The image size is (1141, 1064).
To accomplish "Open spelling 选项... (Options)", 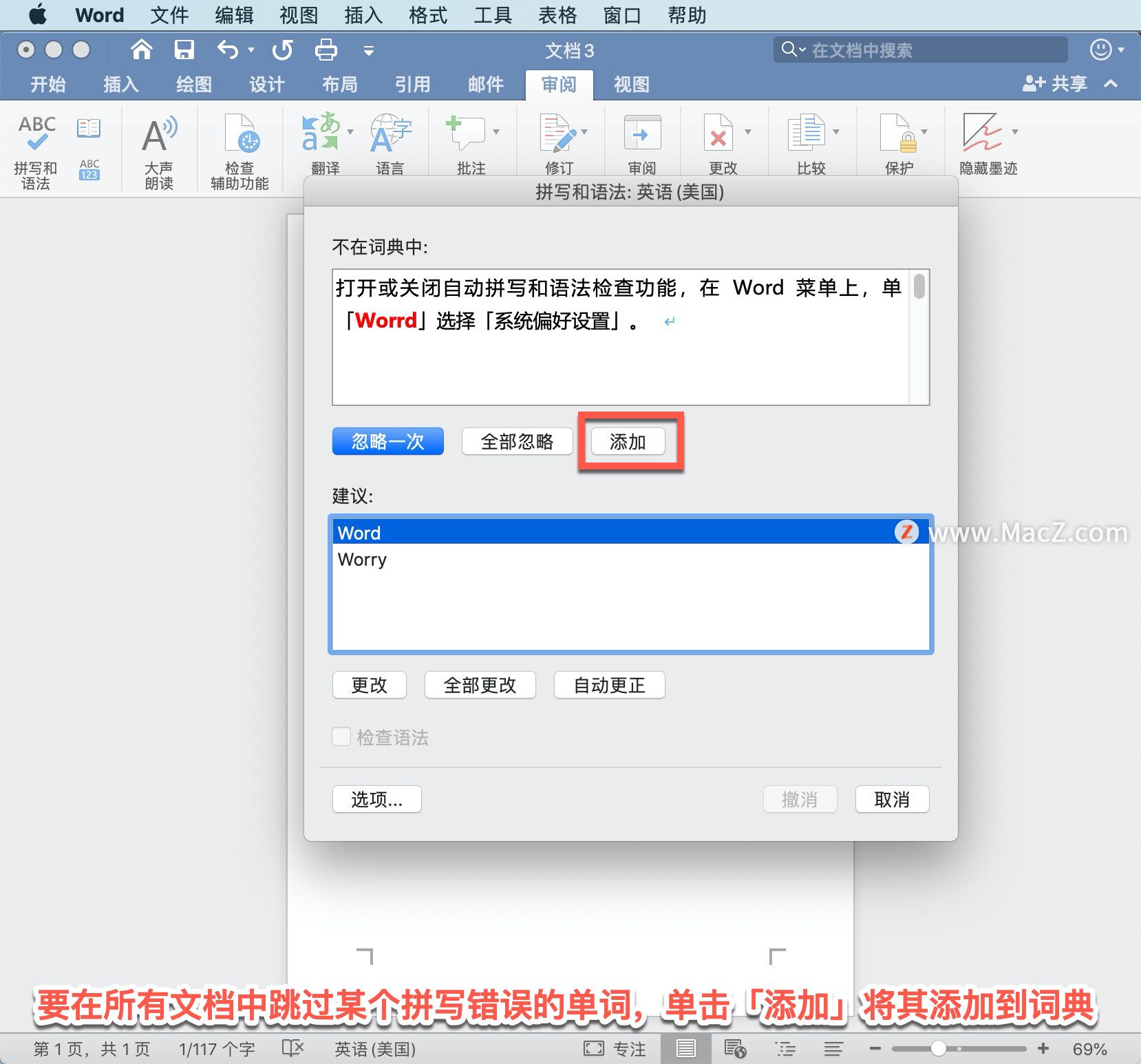I will [377, 799].
